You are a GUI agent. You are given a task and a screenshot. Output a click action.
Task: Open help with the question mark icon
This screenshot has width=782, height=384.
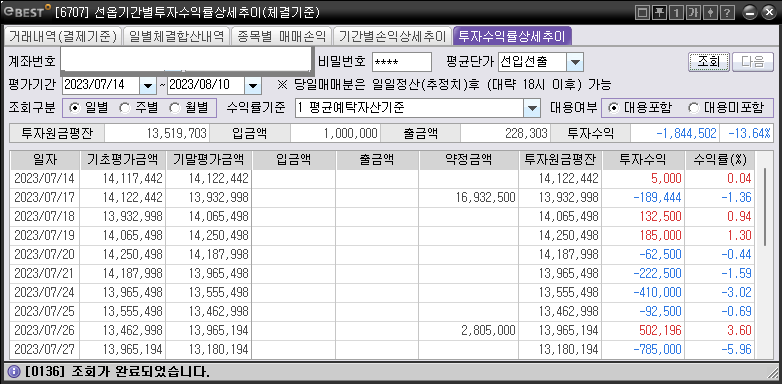tap(727, 12)
